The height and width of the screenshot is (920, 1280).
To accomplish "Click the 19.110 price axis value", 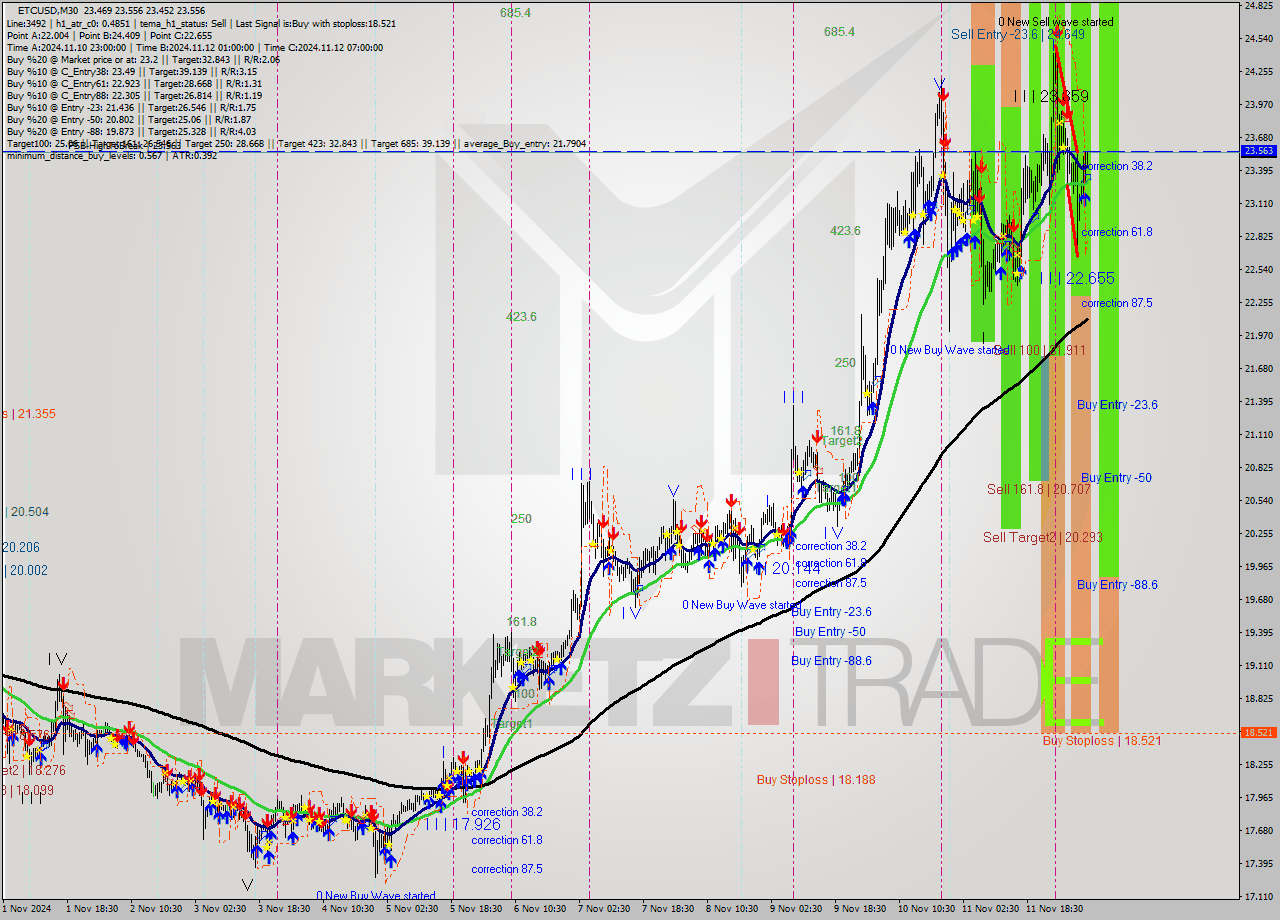I will click(x=1258, y=666).
